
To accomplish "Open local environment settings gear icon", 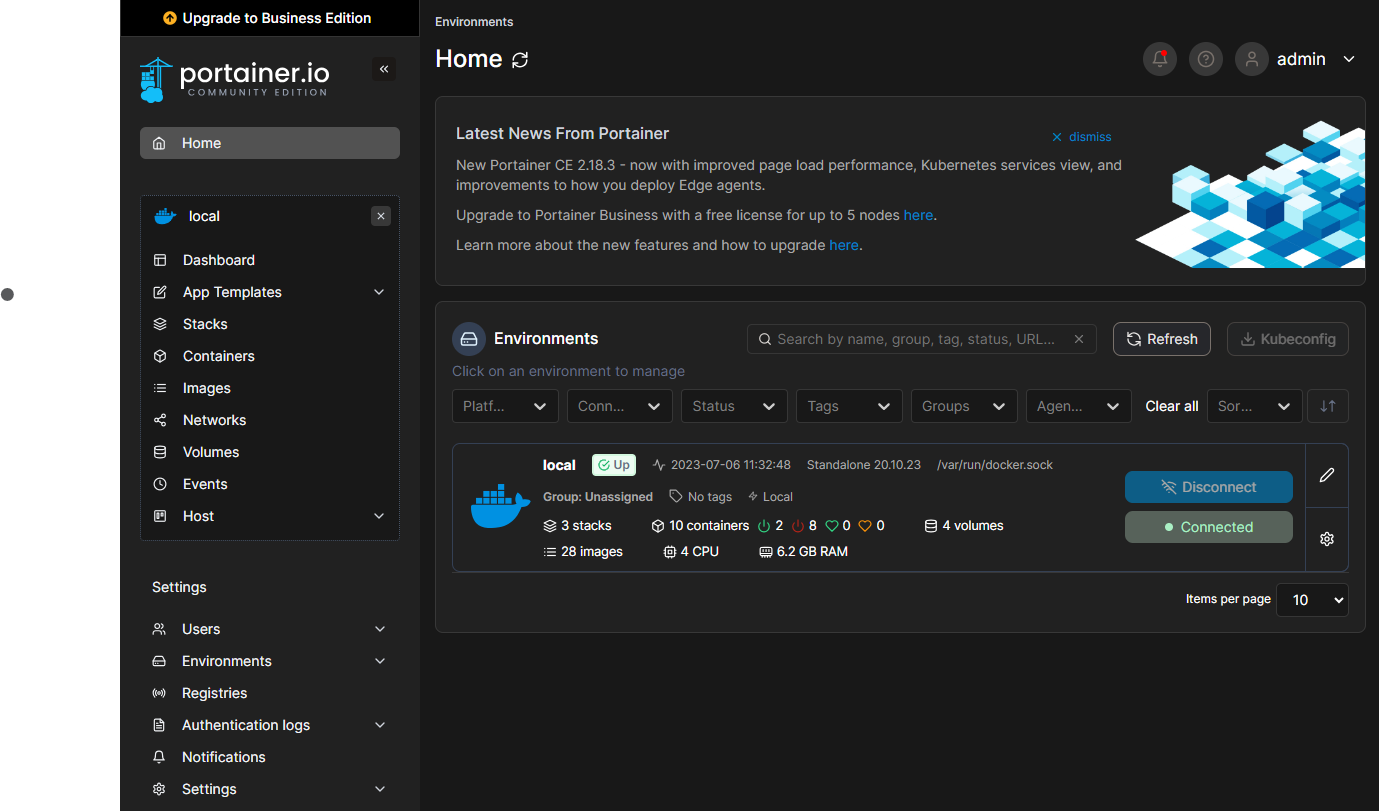I will 1327,539.
